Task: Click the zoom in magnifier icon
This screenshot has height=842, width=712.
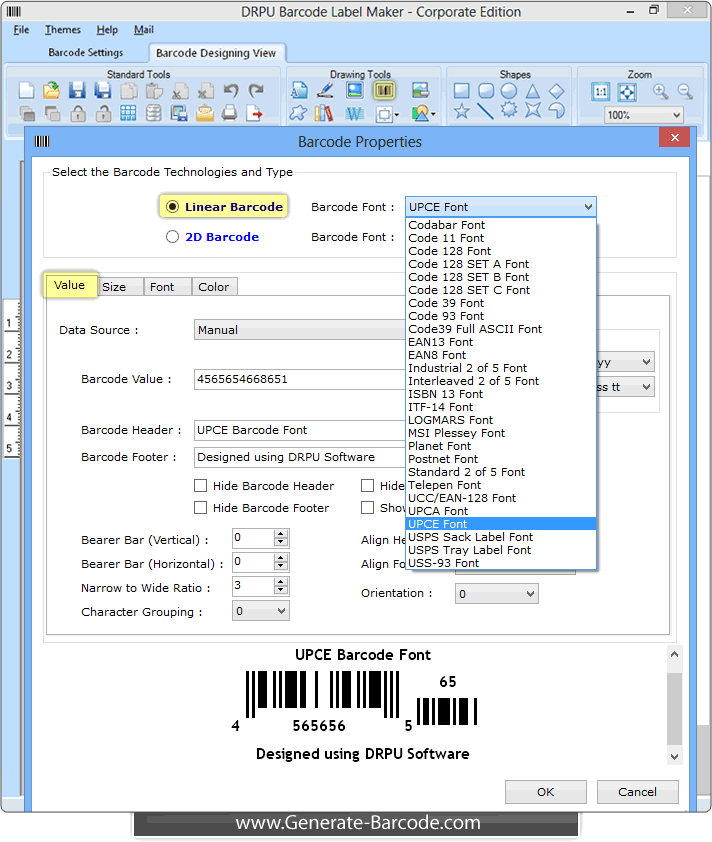Action: click(660, 91)
